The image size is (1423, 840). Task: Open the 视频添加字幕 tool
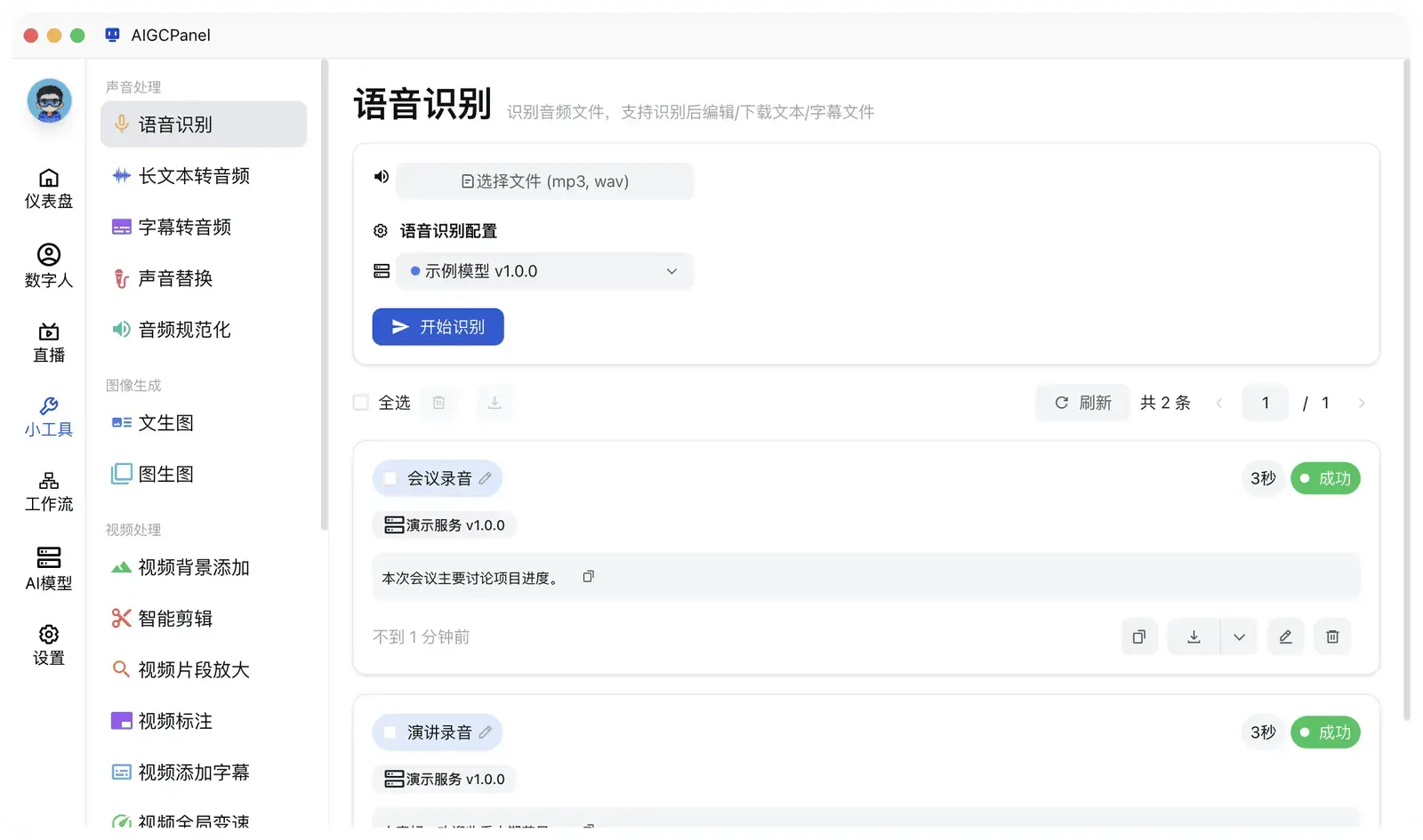point(204,772)
